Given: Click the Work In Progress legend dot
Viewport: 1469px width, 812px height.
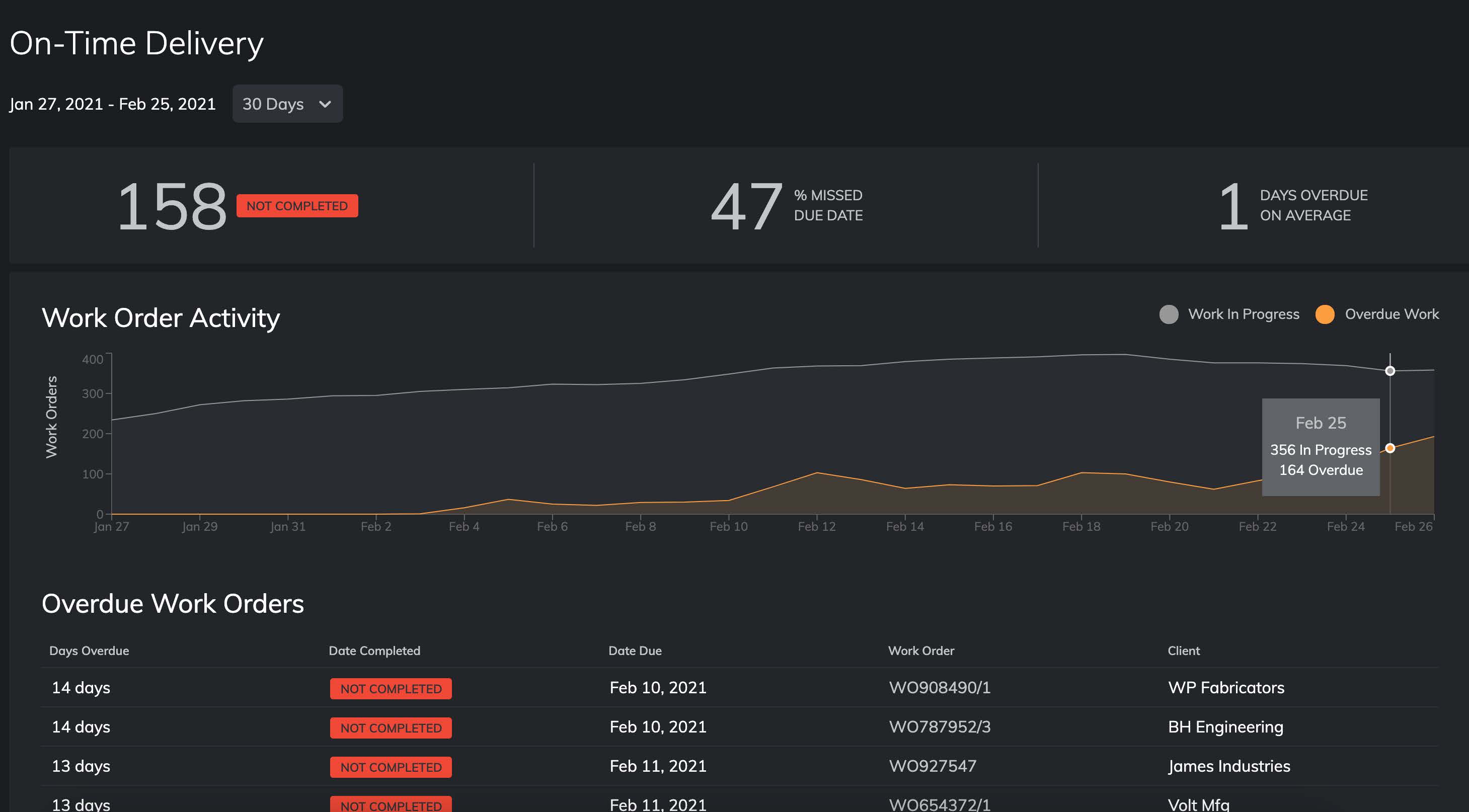Looking at the screenshot, I should point(1170,314).
